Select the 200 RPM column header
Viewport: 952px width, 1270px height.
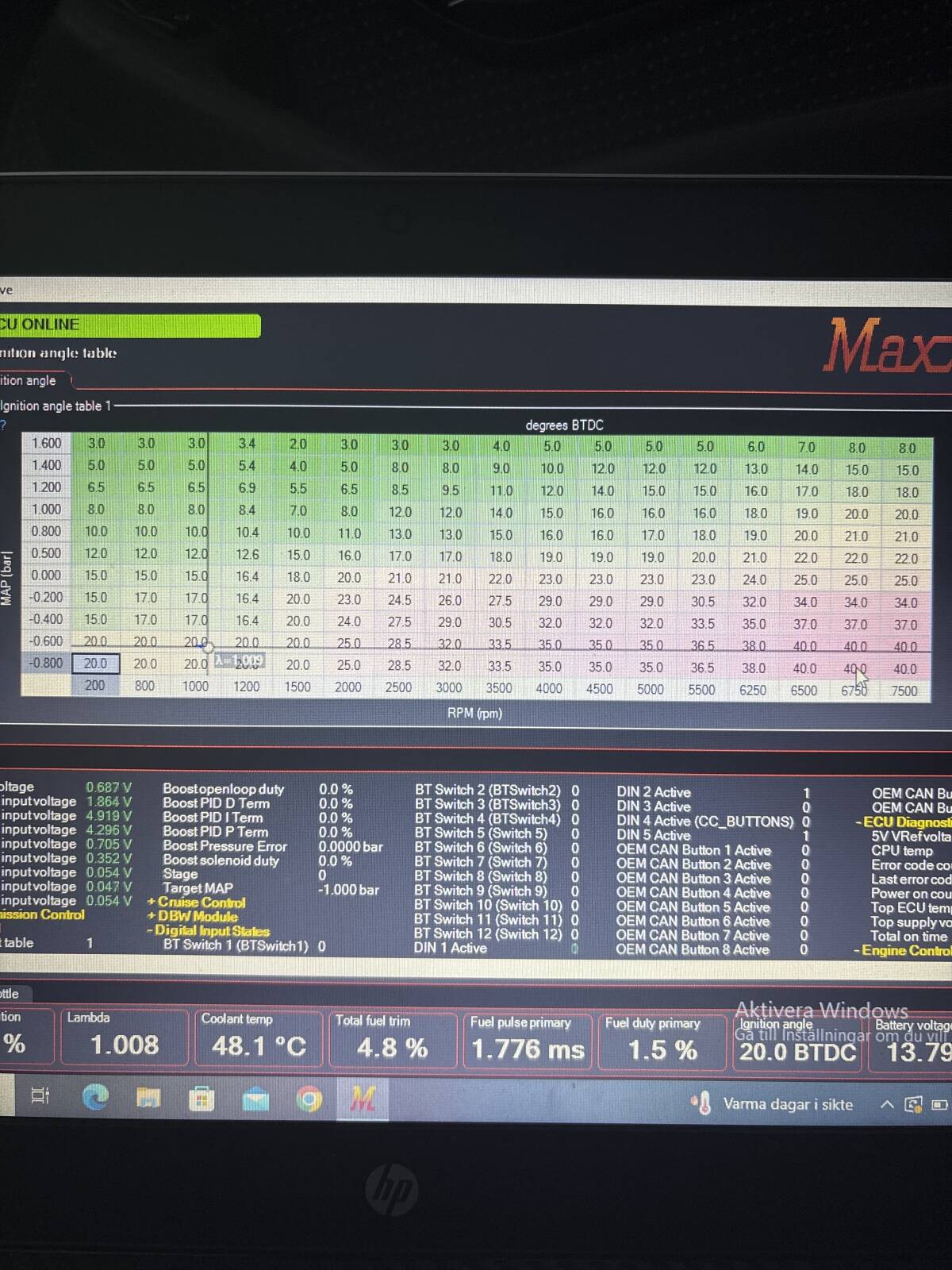[x=95, y=686]
